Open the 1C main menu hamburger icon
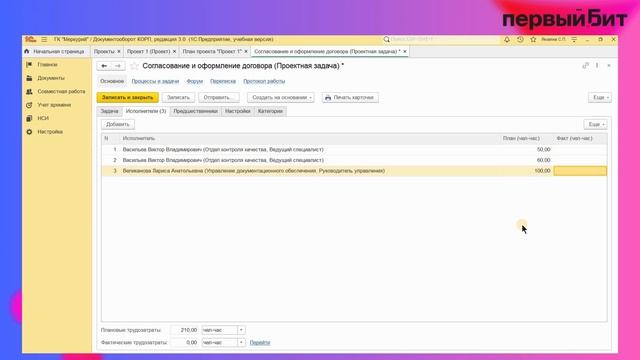Image resolution: width=640 pixels, height=360 pixels. pyautogui.click(x=44, y=40)
